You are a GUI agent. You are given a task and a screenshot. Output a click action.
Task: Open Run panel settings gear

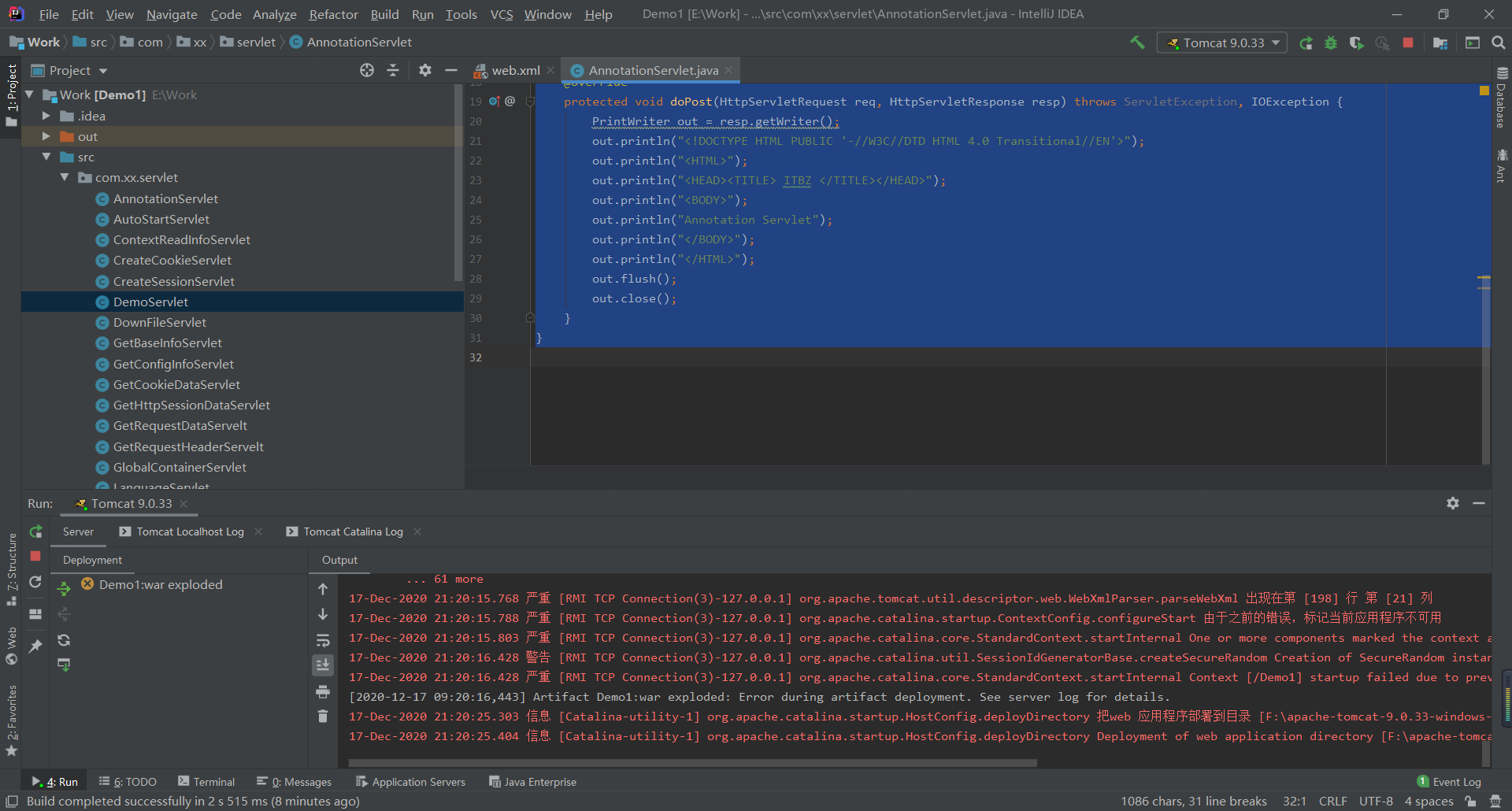1453,503
